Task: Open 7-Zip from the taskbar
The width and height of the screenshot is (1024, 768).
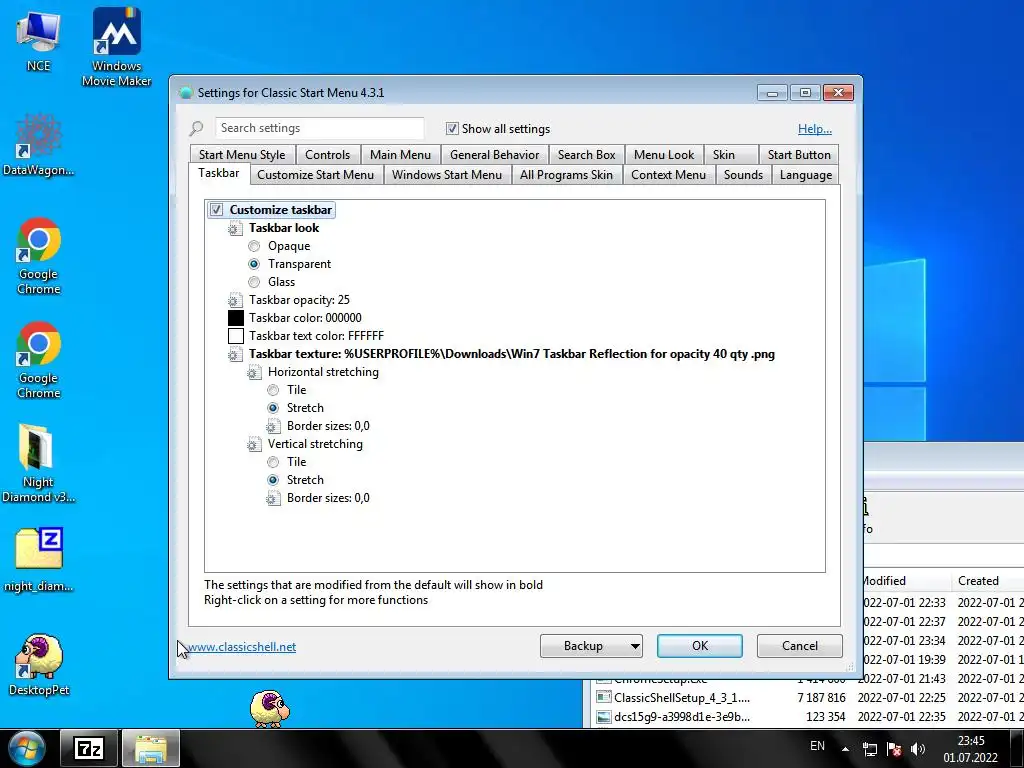Action: (x=89, y=748)
